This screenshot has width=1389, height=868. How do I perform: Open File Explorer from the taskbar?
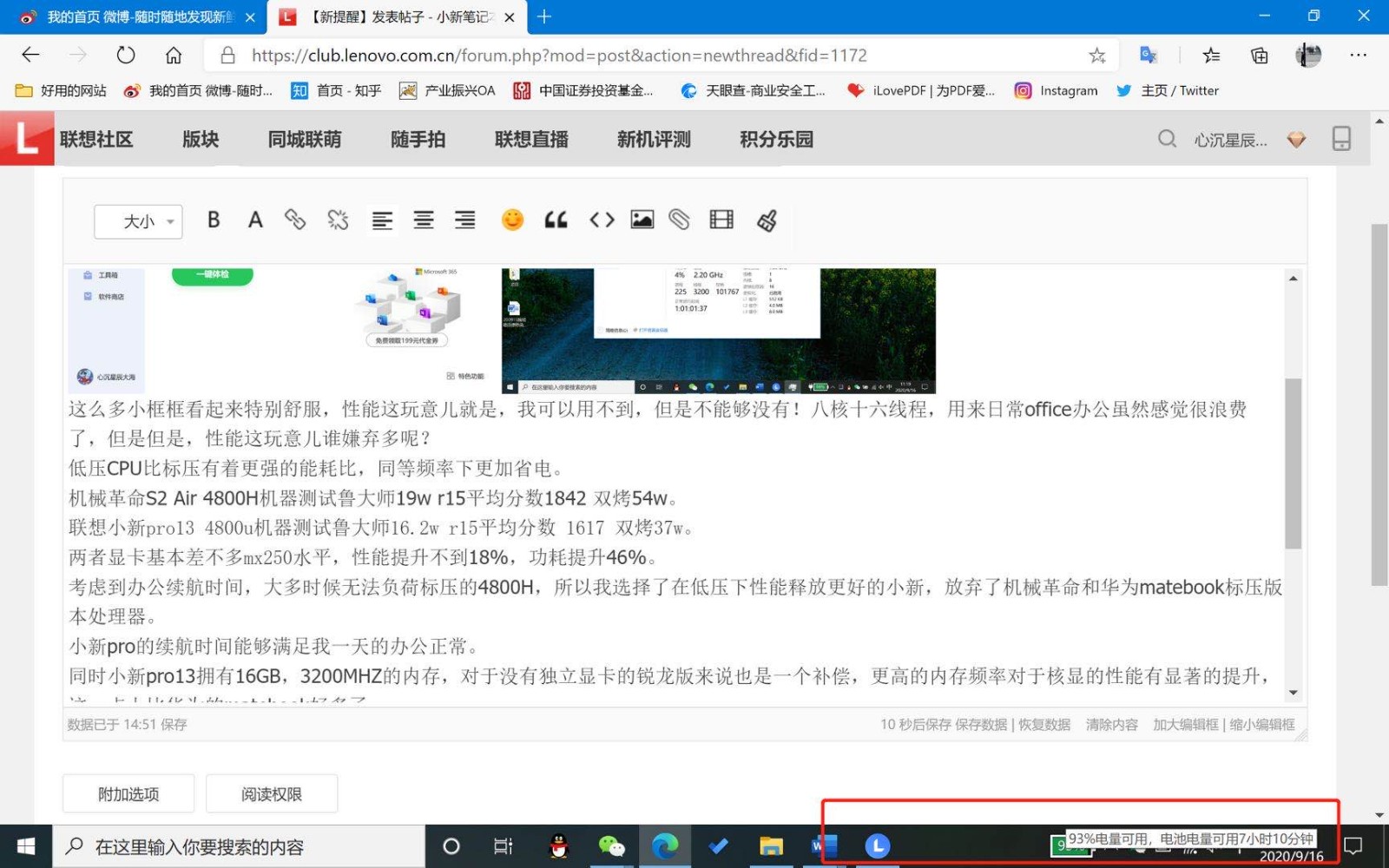pyautogui.click(x=771, y=845)
